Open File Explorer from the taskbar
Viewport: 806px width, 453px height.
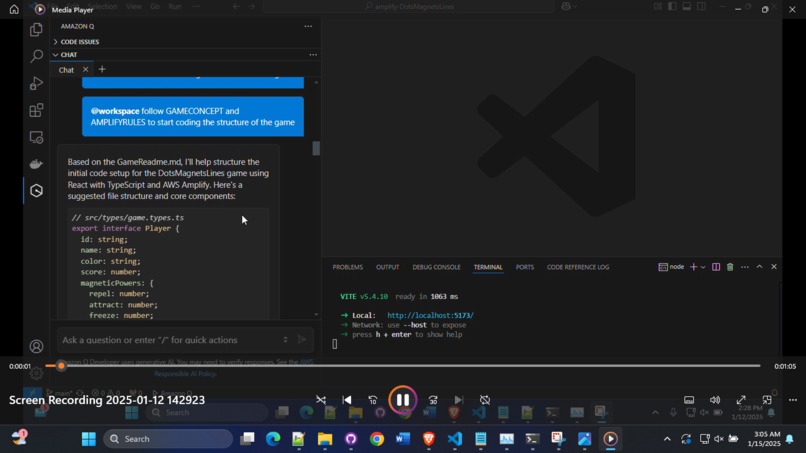[325, 439]
